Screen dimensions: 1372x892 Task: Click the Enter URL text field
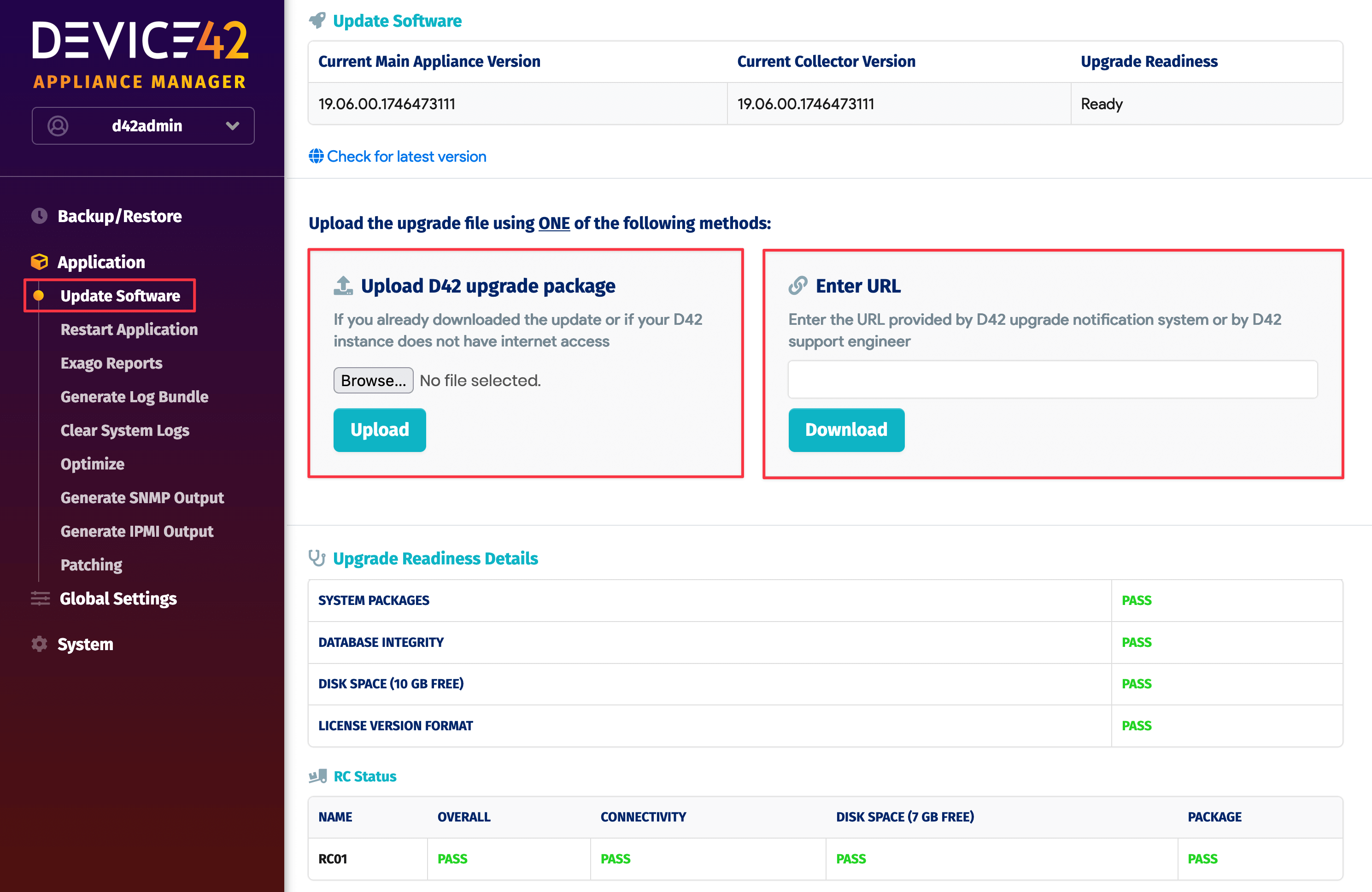[1052, 379]
